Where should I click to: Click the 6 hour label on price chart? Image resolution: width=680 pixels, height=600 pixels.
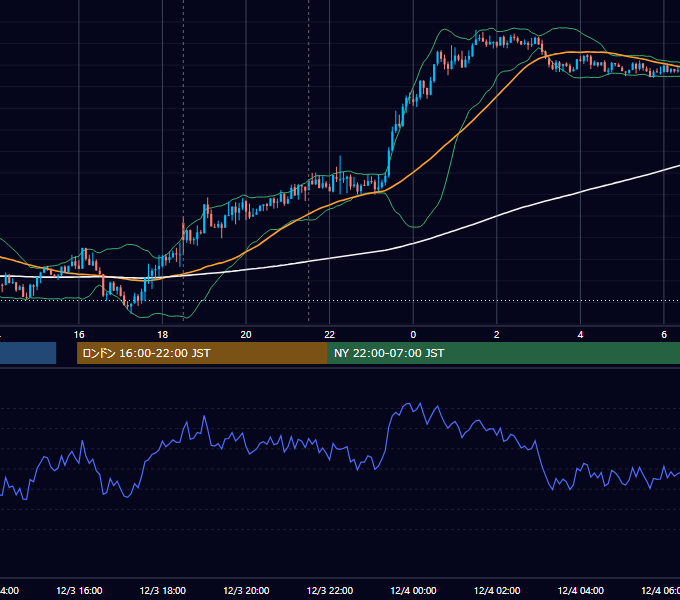point(664,335)
